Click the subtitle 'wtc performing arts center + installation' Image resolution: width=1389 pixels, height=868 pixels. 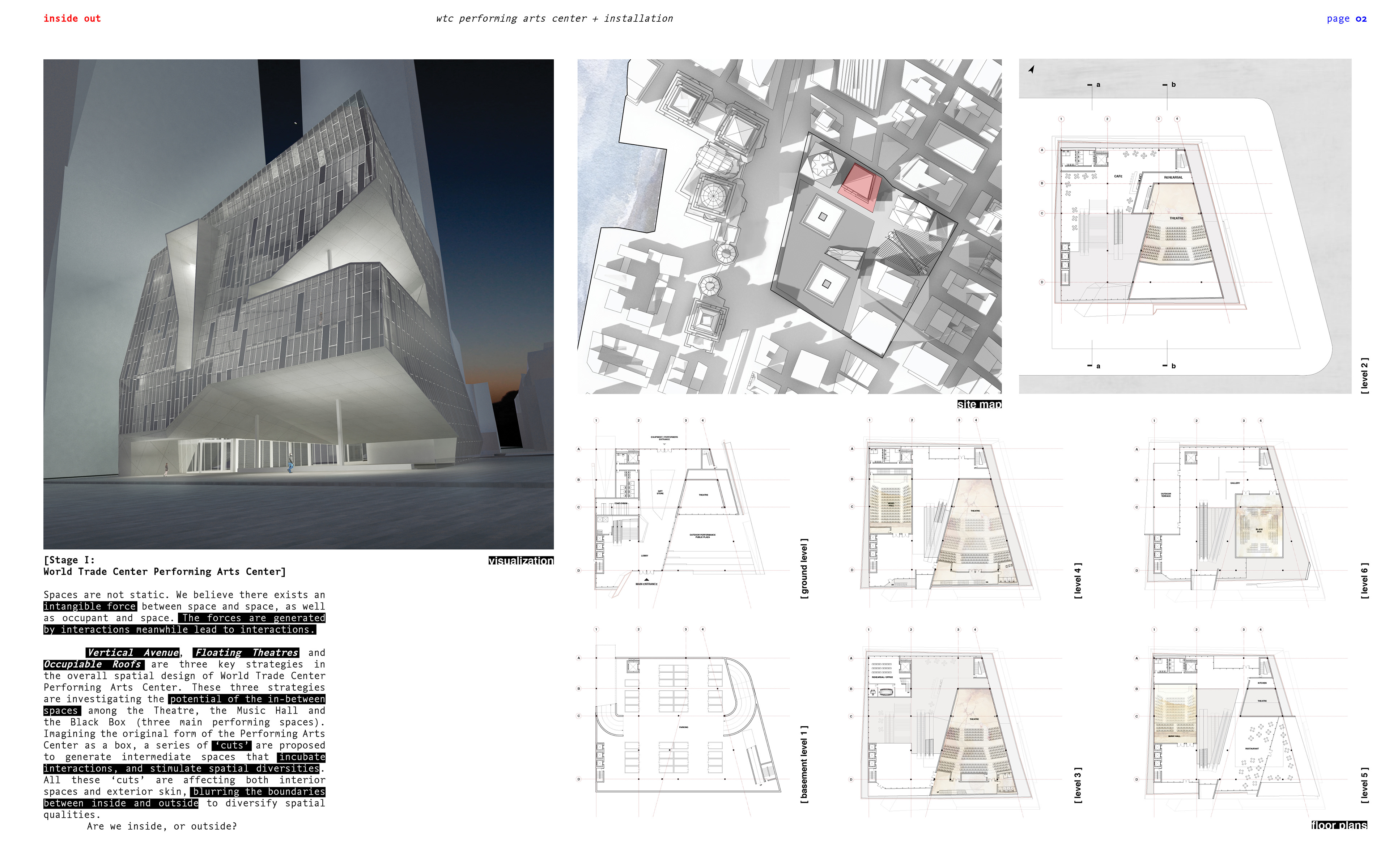tap(554, 18)
